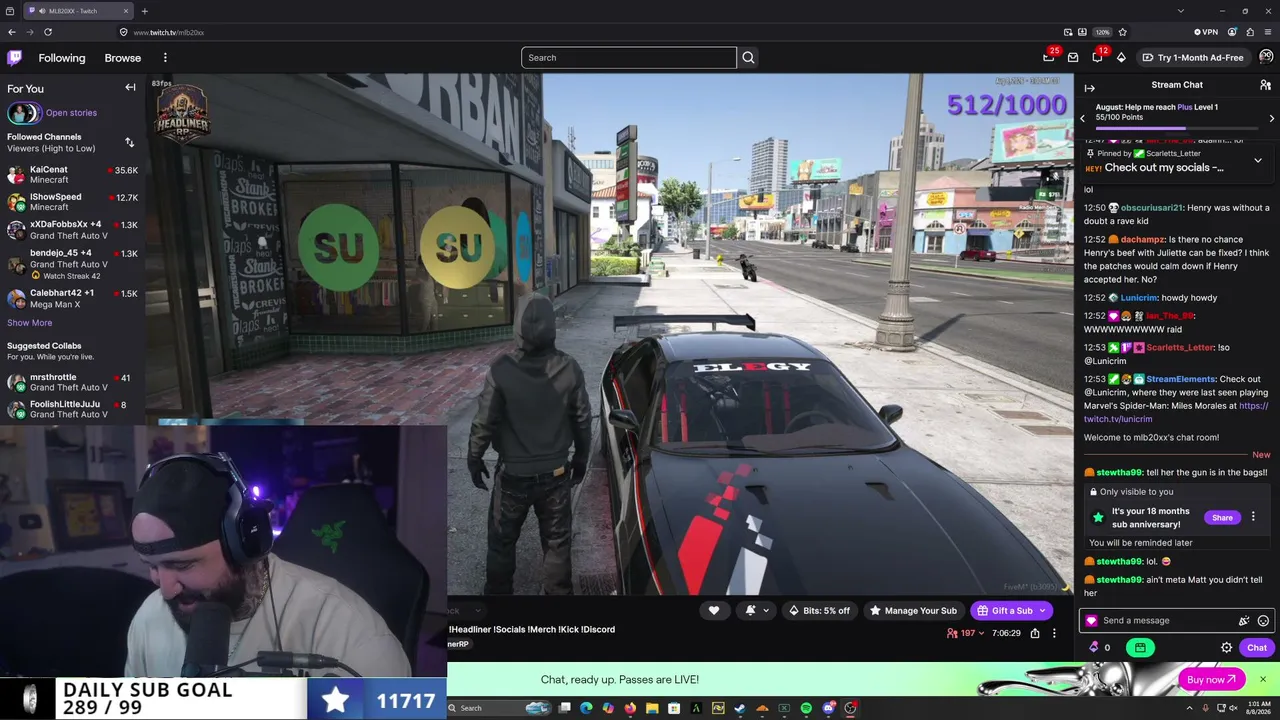Open notifications with 12 badge

click(1097, 58)
